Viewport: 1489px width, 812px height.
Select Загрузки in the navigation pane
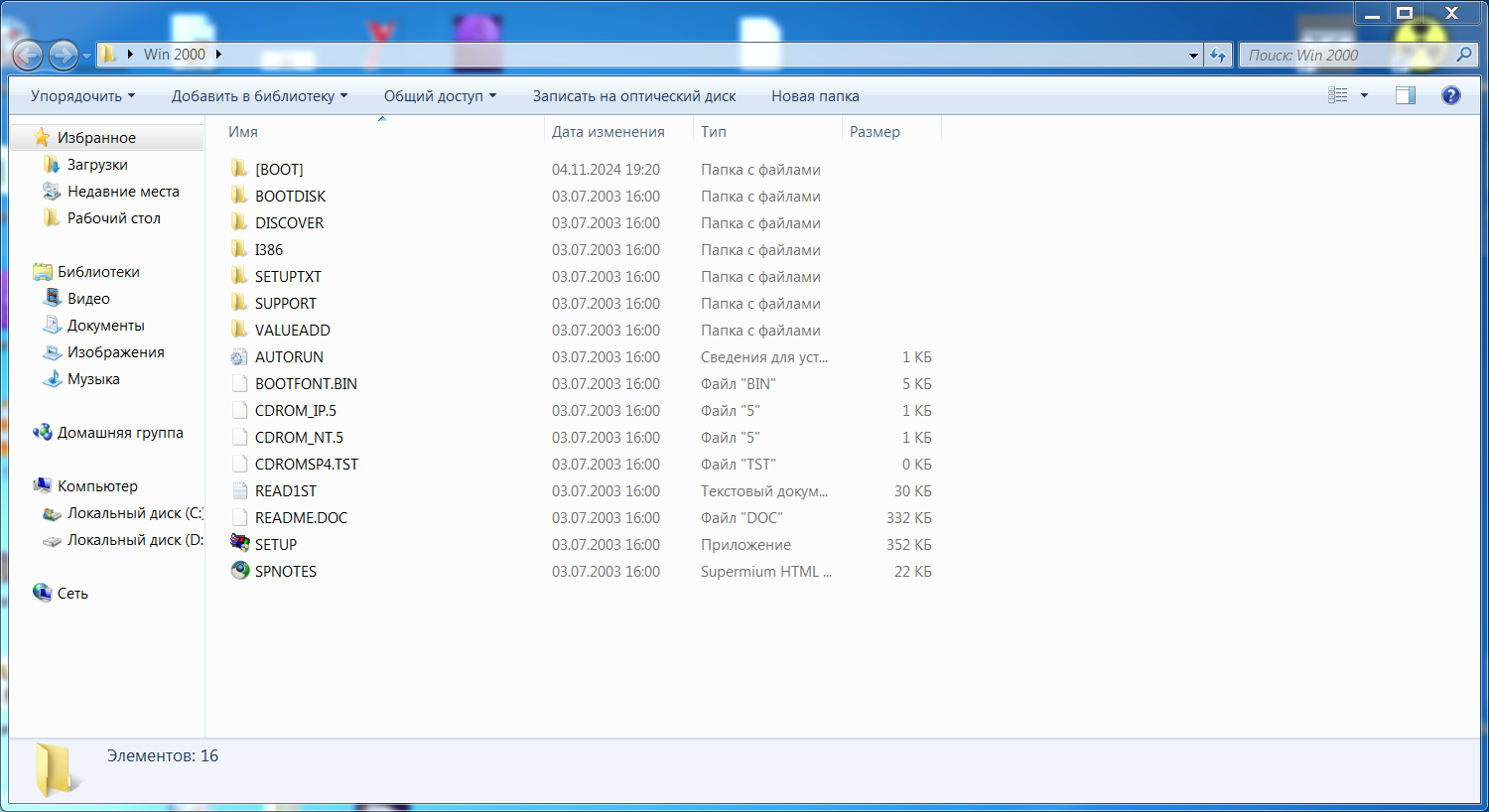(97, 165)
